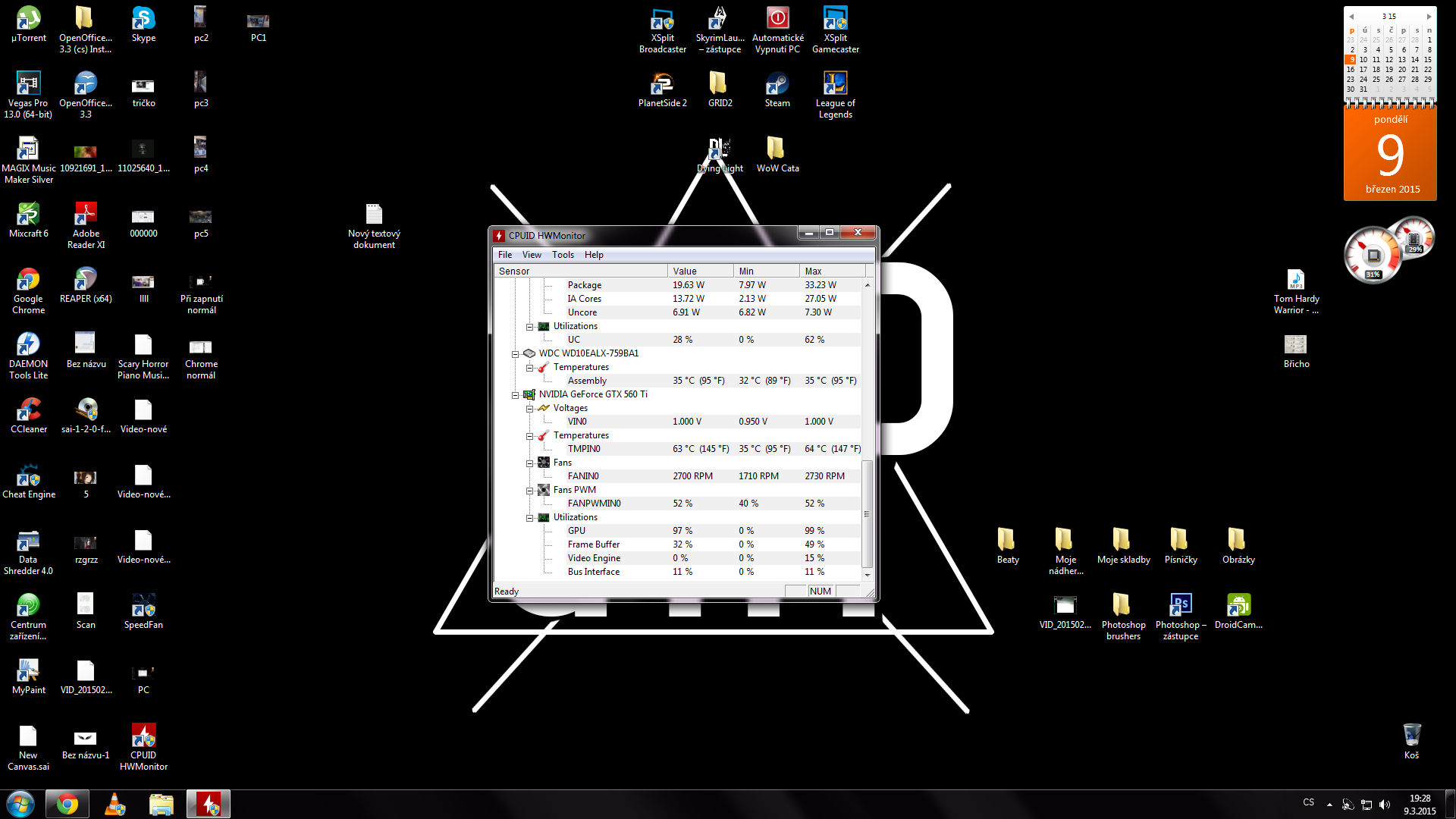
Task: Select the League of Legends icon
Action: click(x=835, y=94)
